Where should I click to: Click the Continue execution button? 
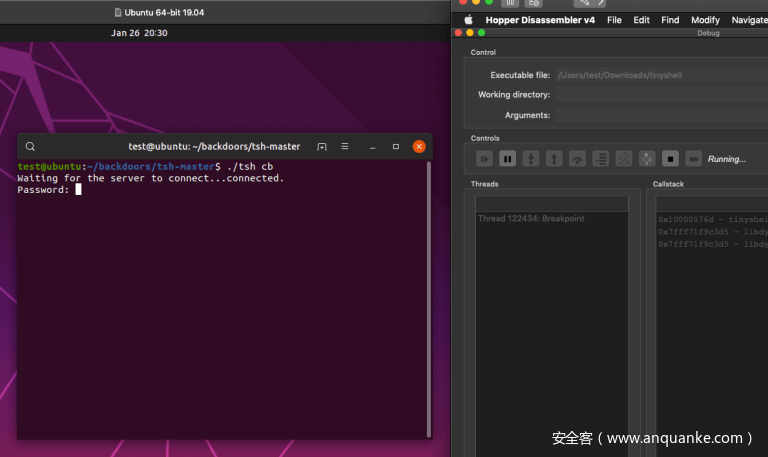point(485,159)
